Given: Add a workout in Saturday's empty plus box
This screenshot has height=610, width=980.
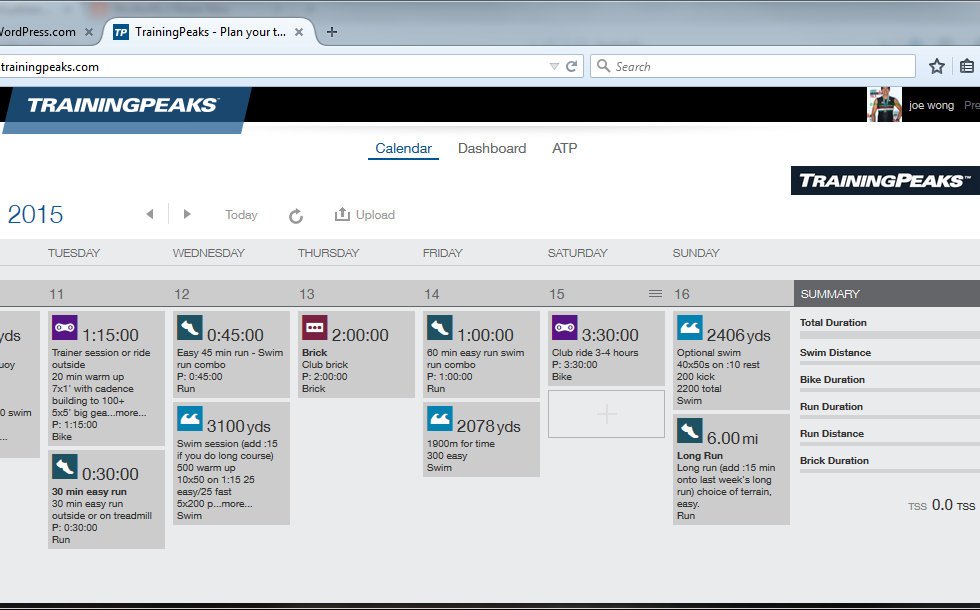Looking at the screenshot, I should point(606,414).
